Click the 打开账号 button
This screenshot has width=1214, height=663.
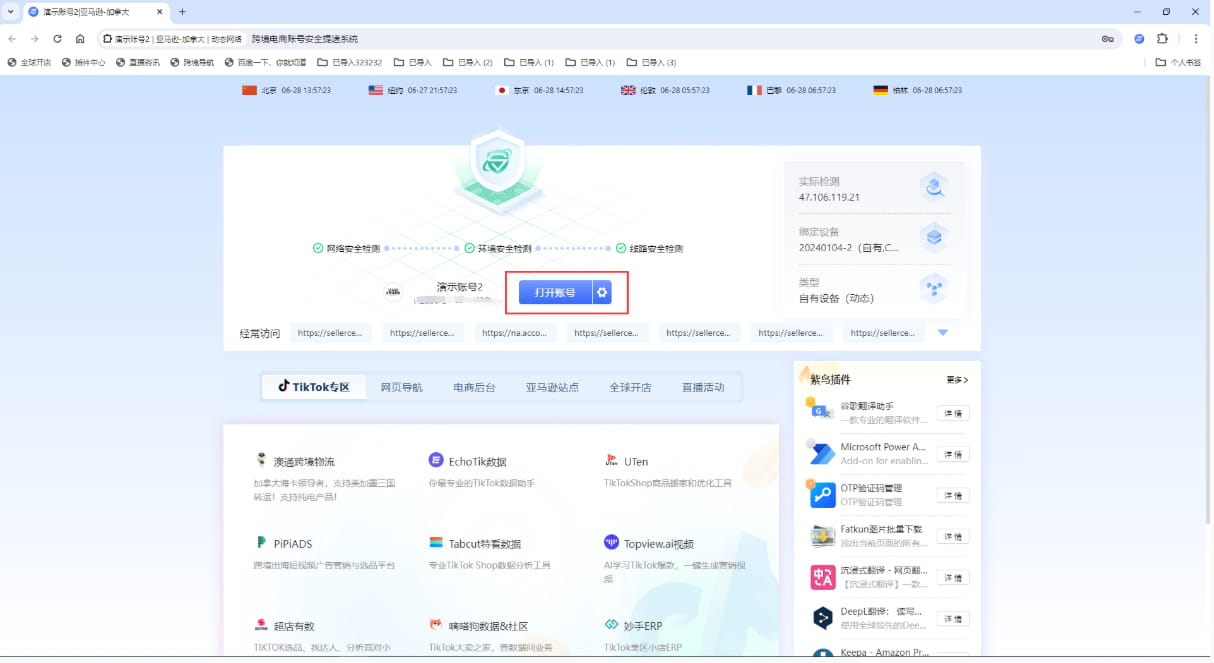tap(555, 292)
